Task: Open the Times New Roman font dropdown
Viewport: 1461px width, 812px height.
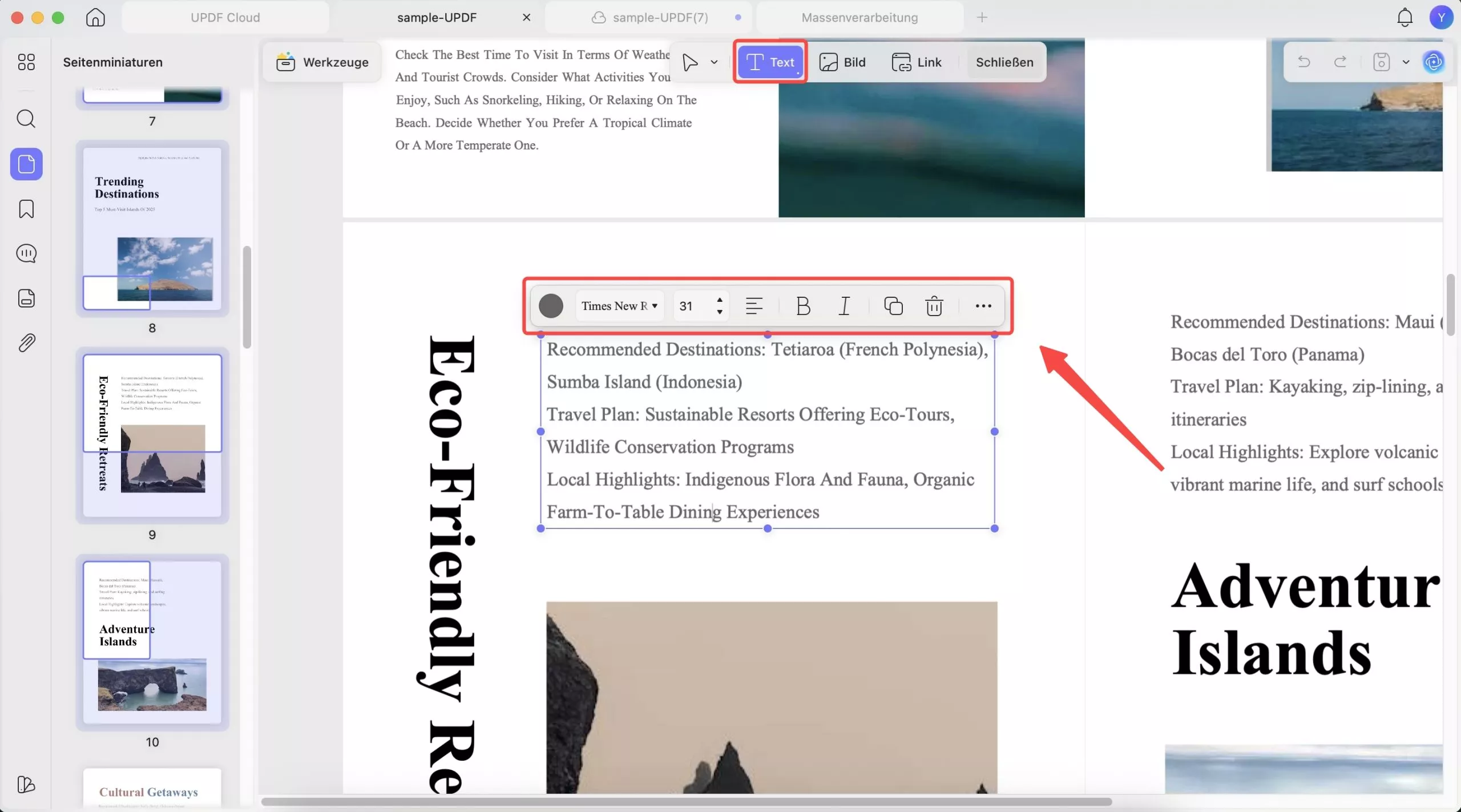Action: click(620, 306)
